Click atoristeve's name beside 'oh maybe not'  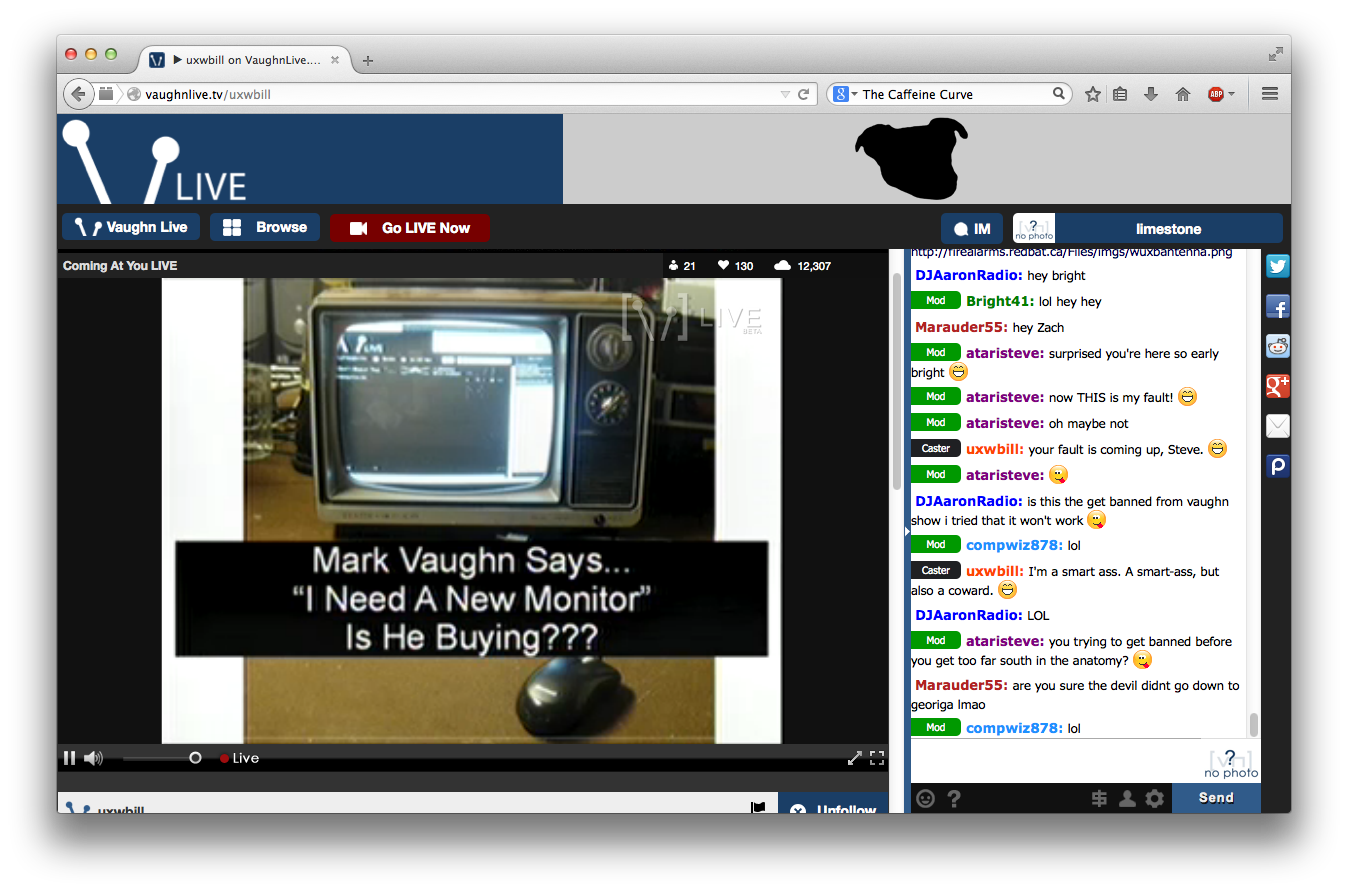pyautogui.click(x=1004, y=423)
